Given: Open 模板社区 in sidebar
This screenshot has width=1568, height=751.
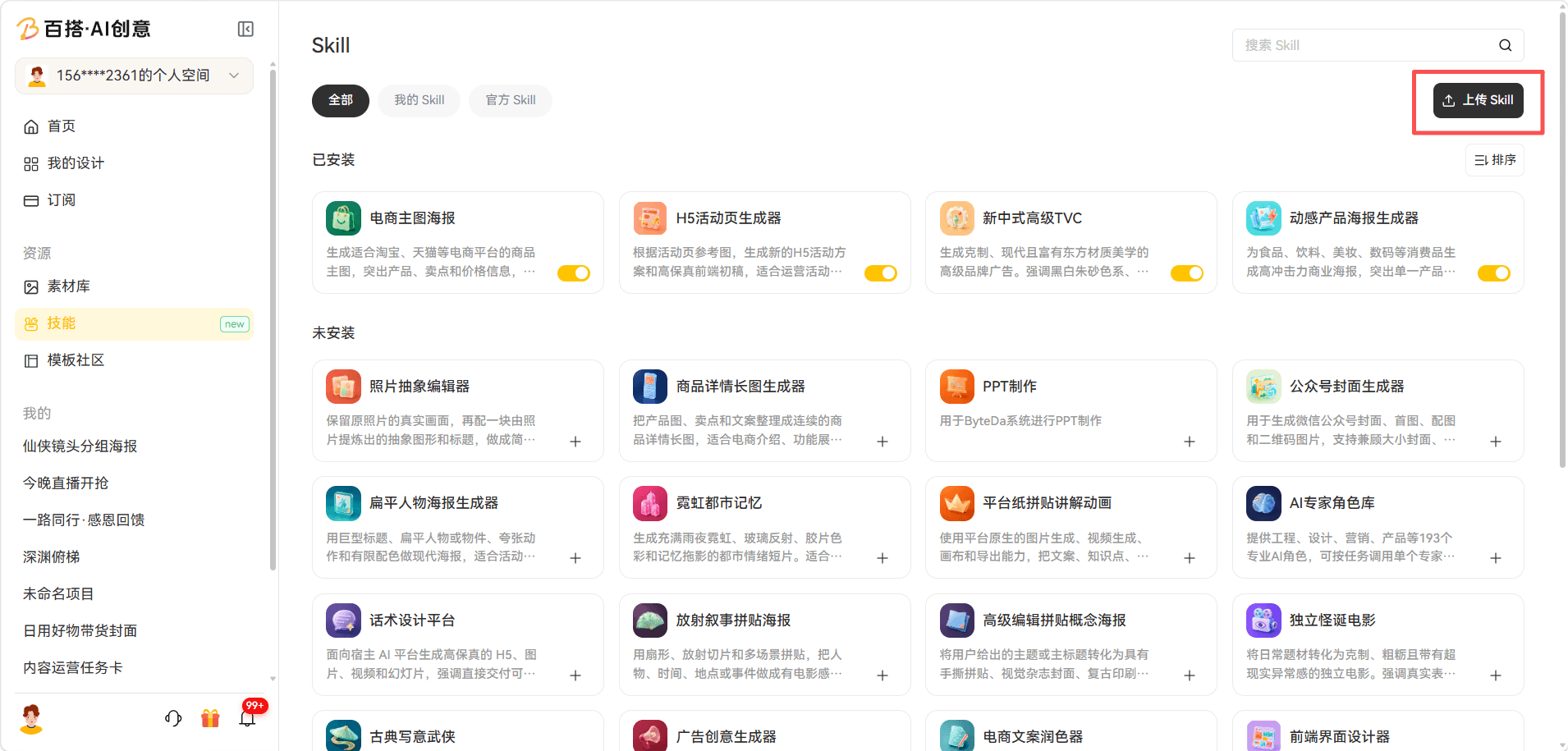Looking at the screenshot, I should 135,360.
